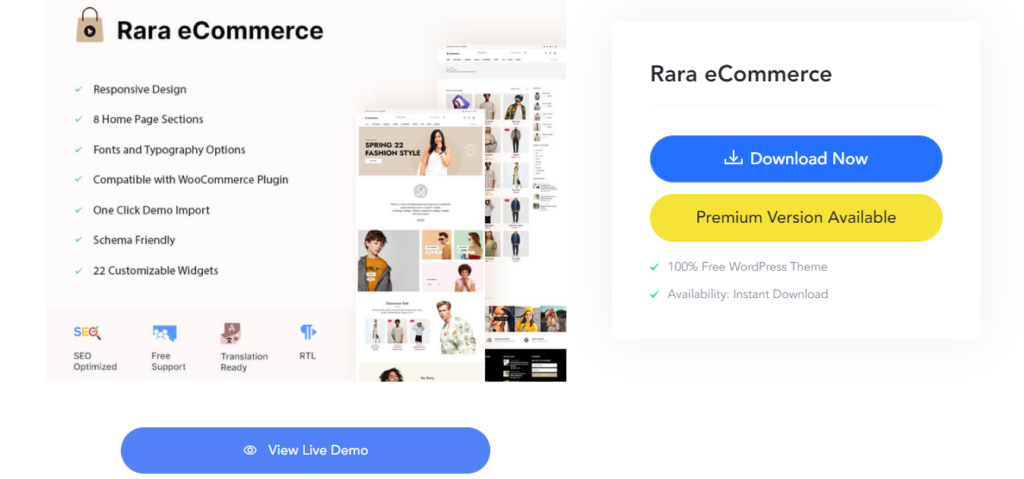Click the SEO Optimized magnifier icon
The height and width of the screenshot is (479, 1024).
(87, 333)
